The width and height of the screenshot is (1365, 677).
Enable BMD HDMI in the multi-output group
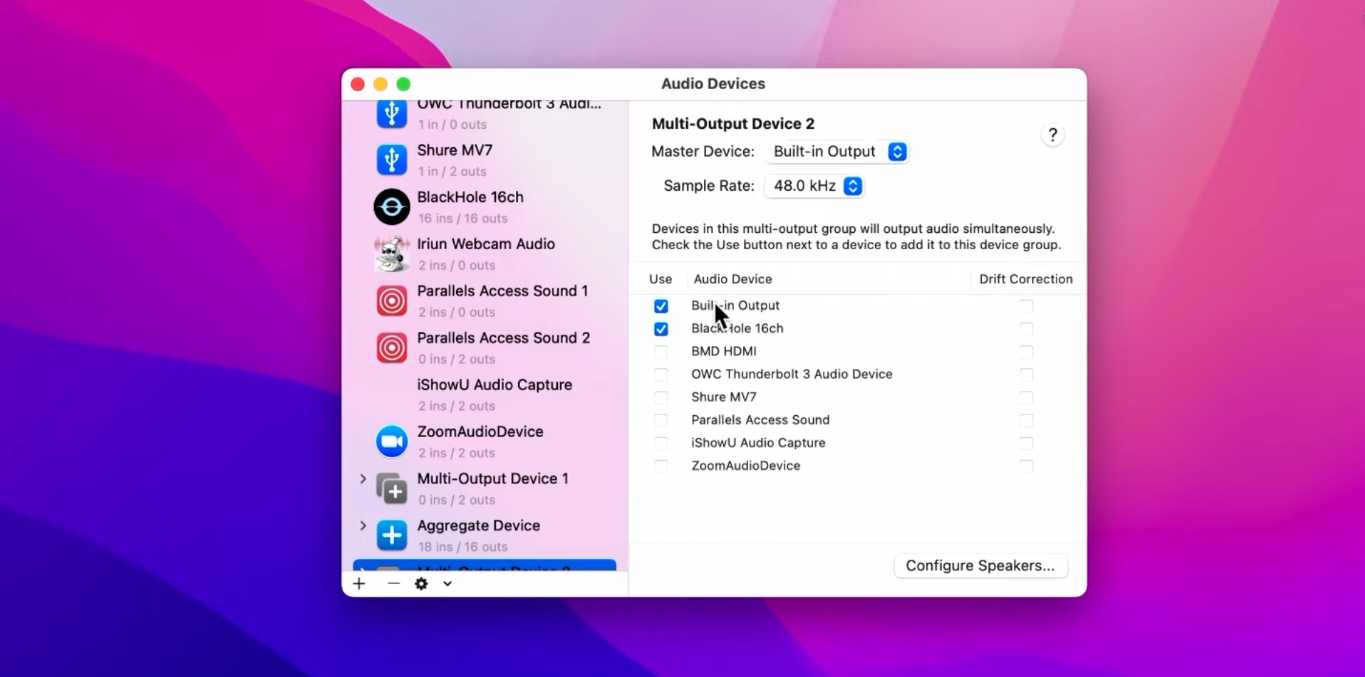pos(661,351)
